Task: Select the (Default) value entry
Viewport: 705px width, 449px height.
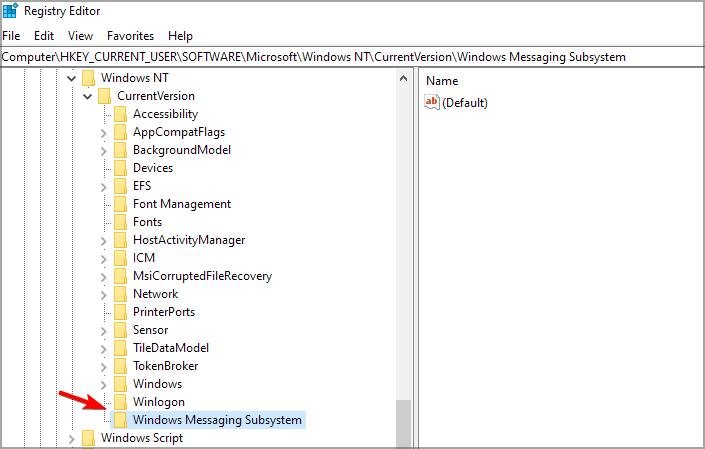Action: coord(465,103)
